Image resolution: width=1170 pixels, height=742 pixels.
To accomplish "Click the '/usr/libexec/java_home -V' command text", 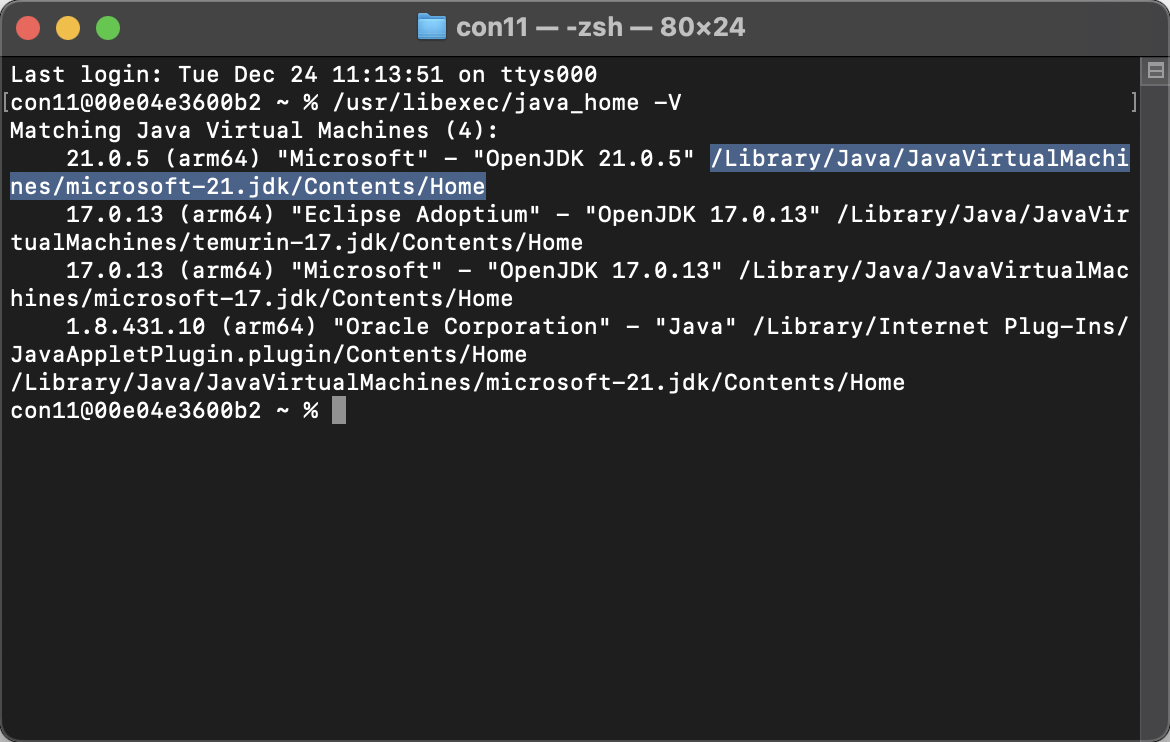I will pos(507,102).
